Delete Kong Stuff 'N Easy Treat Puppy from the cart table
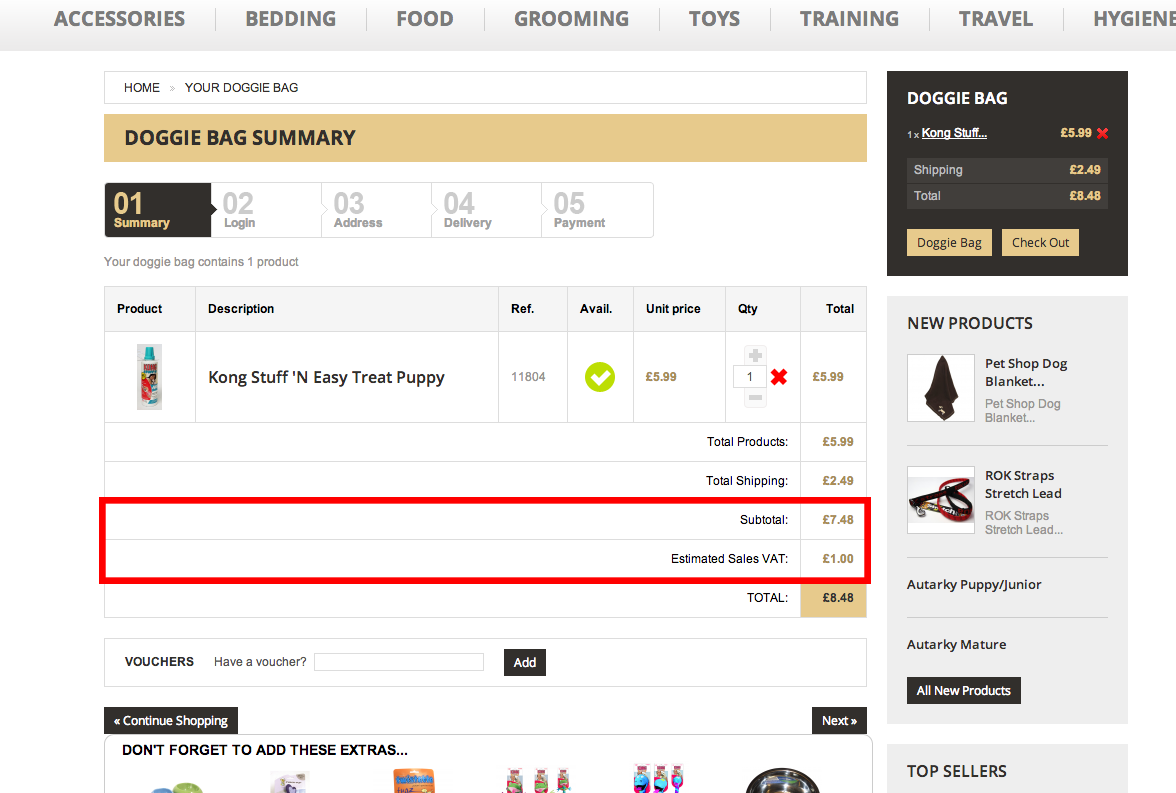Image resolution: width=1176 pixels, height=793 pixels. (x=778, y=377)
